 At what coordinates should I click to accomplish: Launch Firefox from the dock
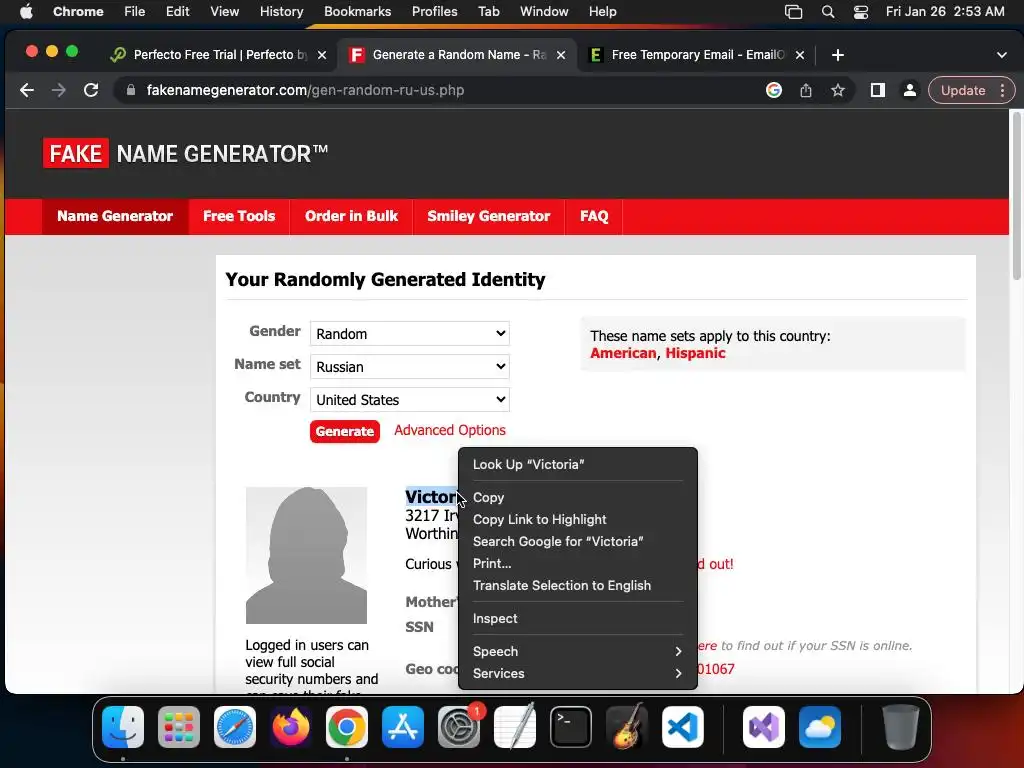[x=291, y=727]
